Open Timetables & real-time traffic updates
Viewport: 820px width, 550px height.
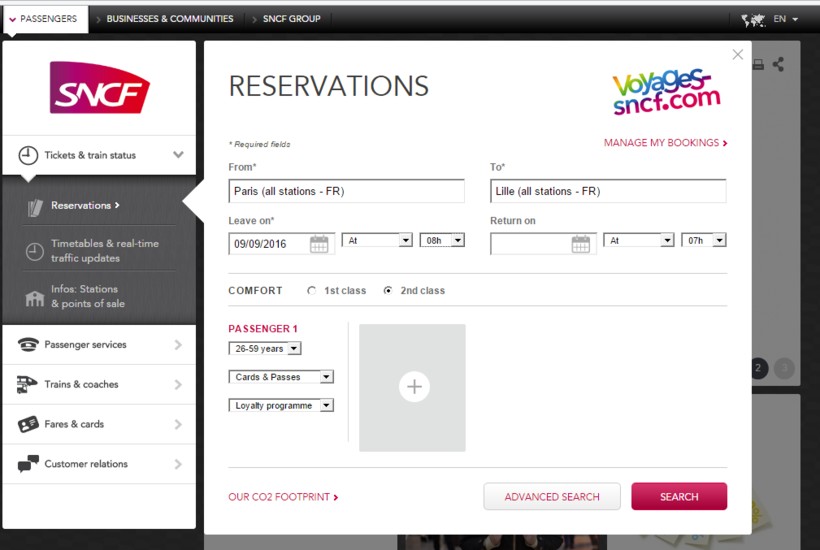click(x=105, y=251)
